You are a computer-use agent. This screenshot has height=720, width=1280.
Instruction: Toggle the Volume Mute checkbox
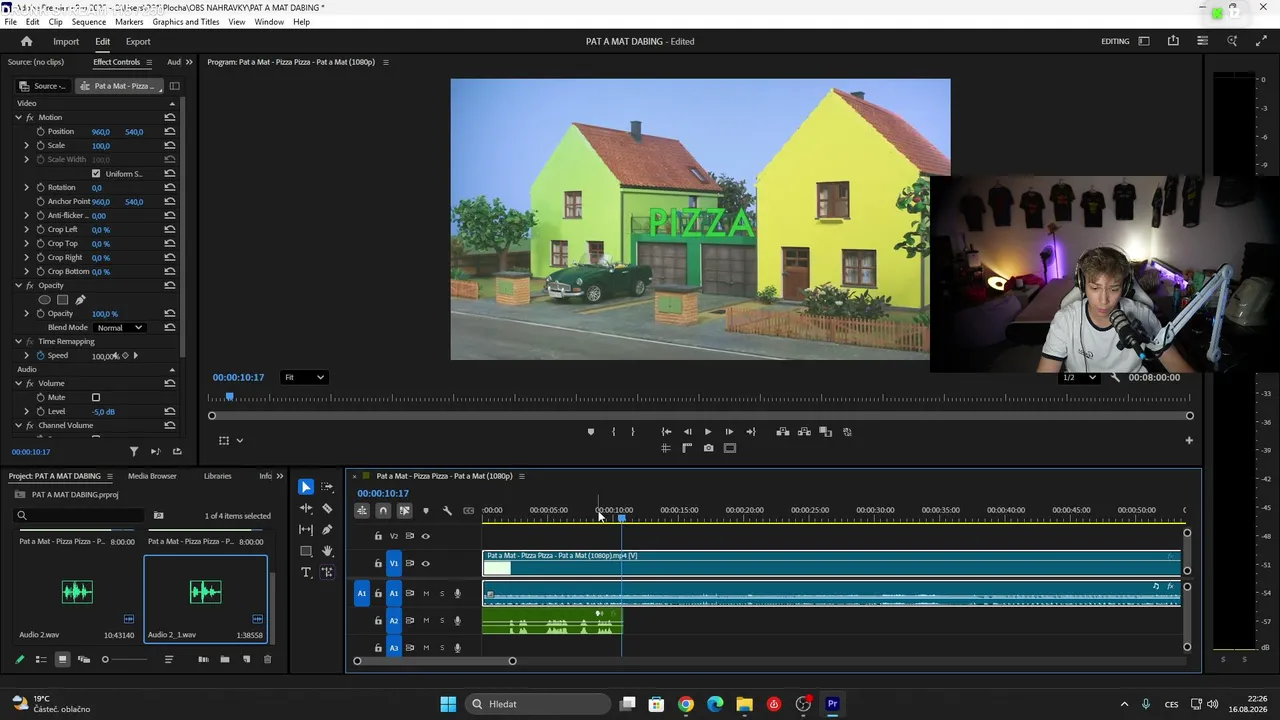[96, 398]
